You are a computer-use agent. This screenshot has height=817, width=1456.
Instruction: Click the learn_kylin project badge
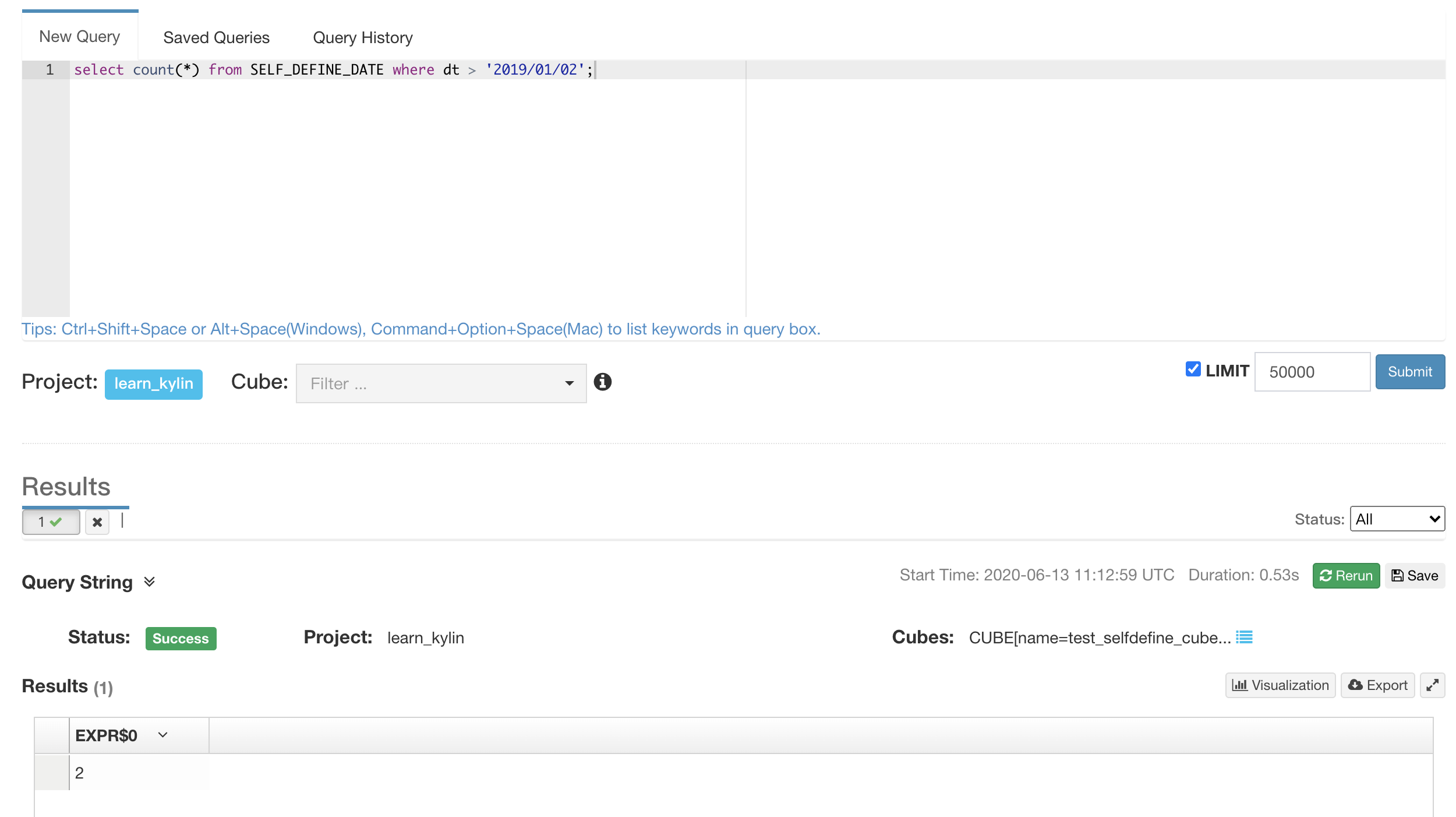[153, 383]
